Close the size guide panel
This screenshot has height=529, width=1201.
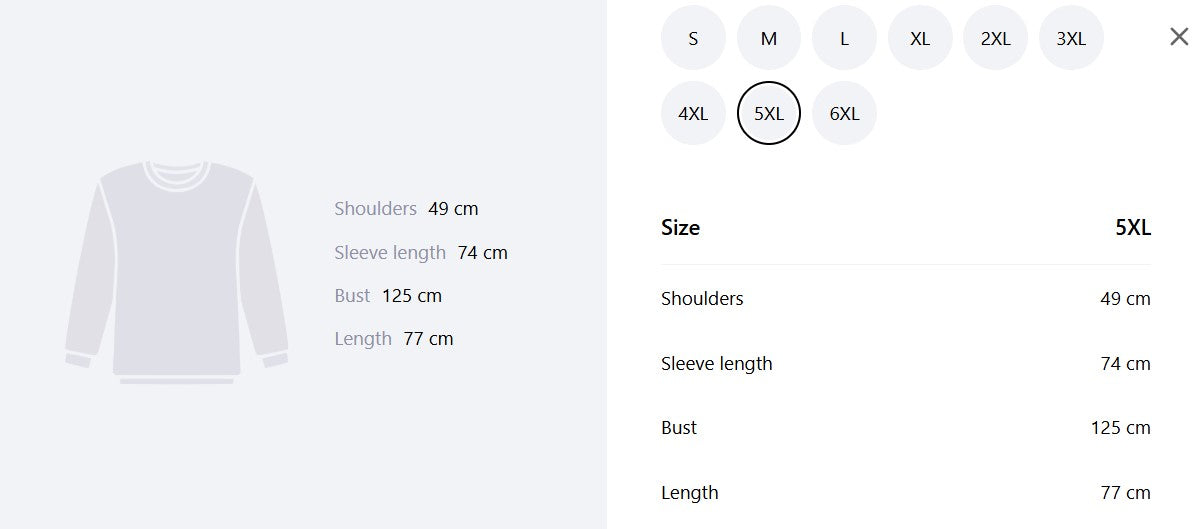coord(1179,37)
